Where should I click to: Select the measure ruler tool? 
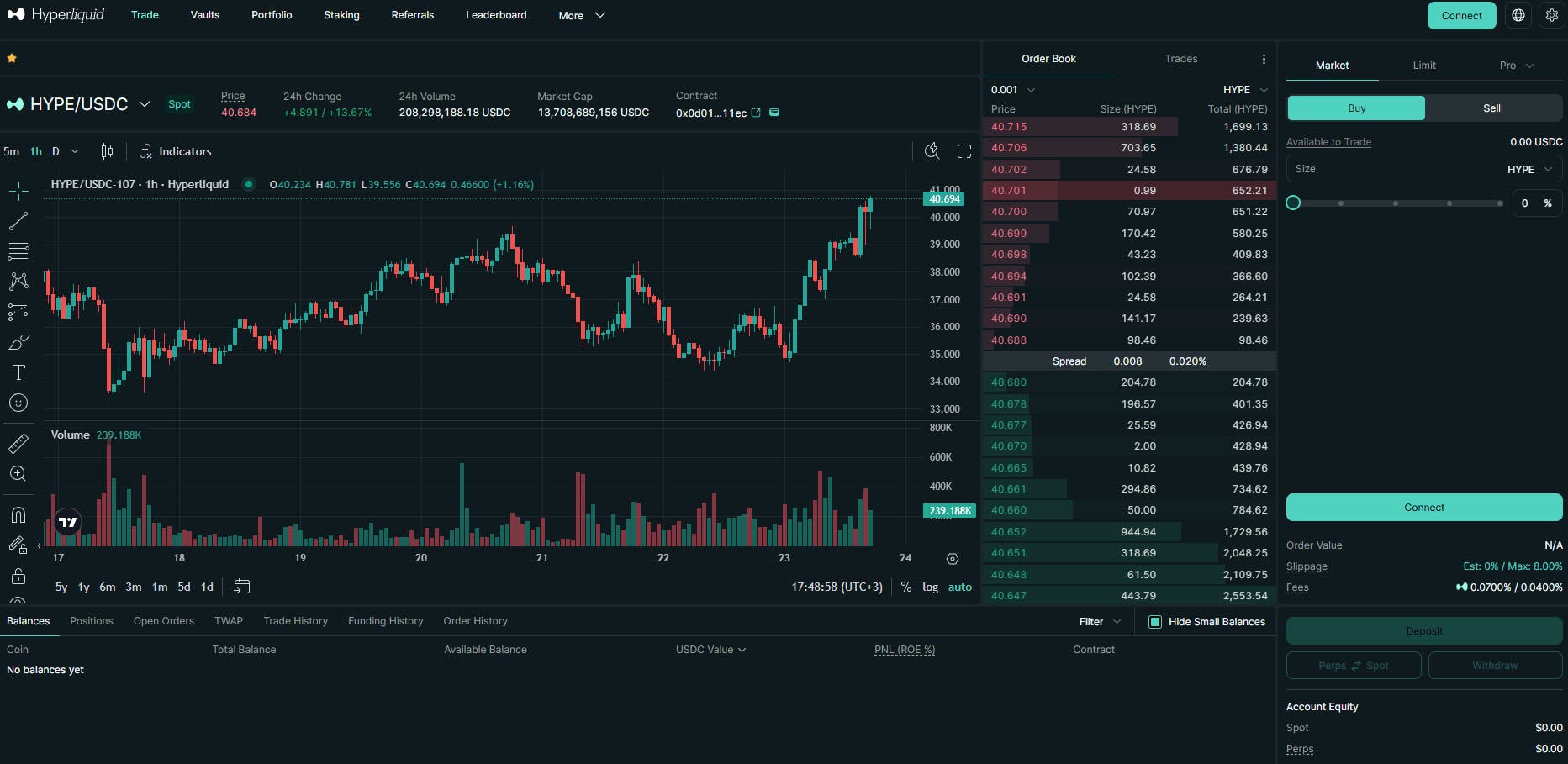coord(18,443)
